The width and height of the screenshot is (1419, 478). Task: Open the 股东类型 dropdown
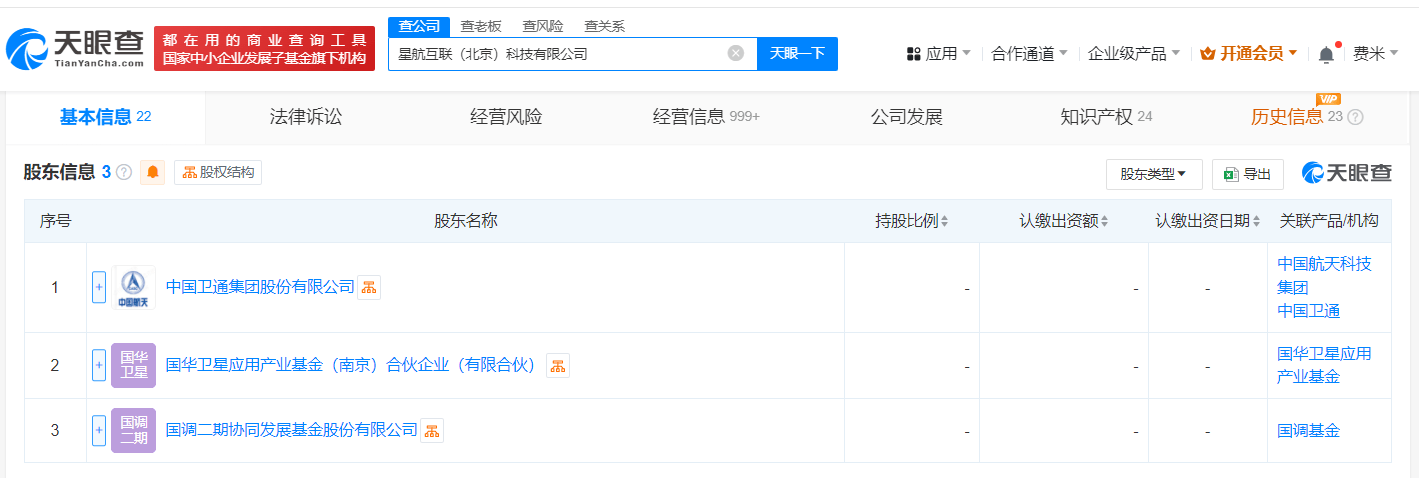(x=1154, y=174)
